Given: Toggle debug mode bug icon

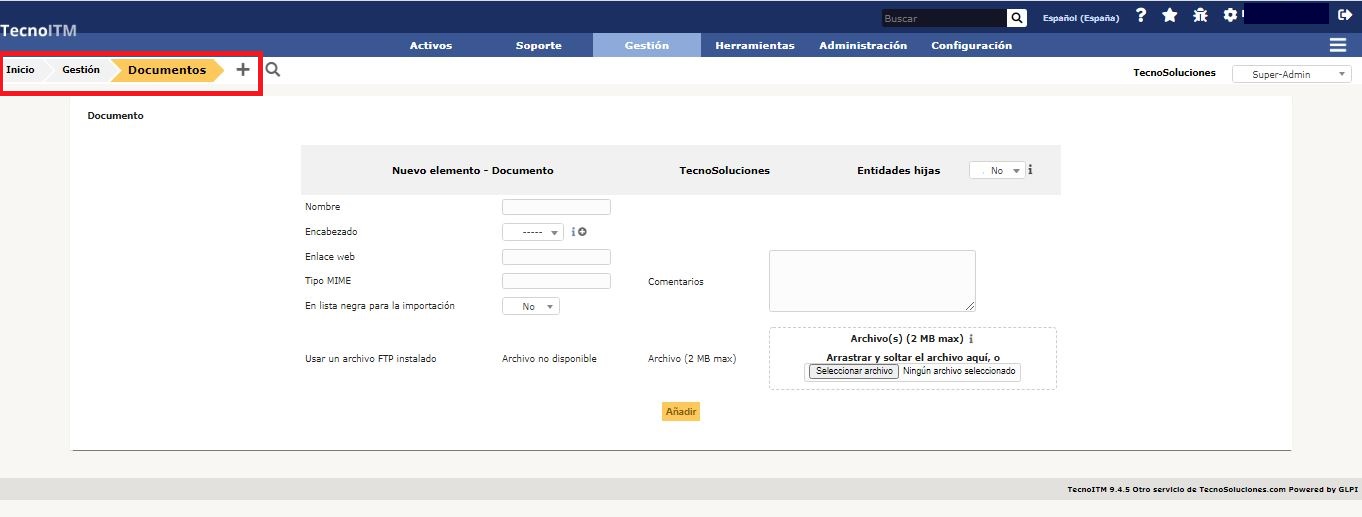Looking at the screenshot, I should 1200,16.
